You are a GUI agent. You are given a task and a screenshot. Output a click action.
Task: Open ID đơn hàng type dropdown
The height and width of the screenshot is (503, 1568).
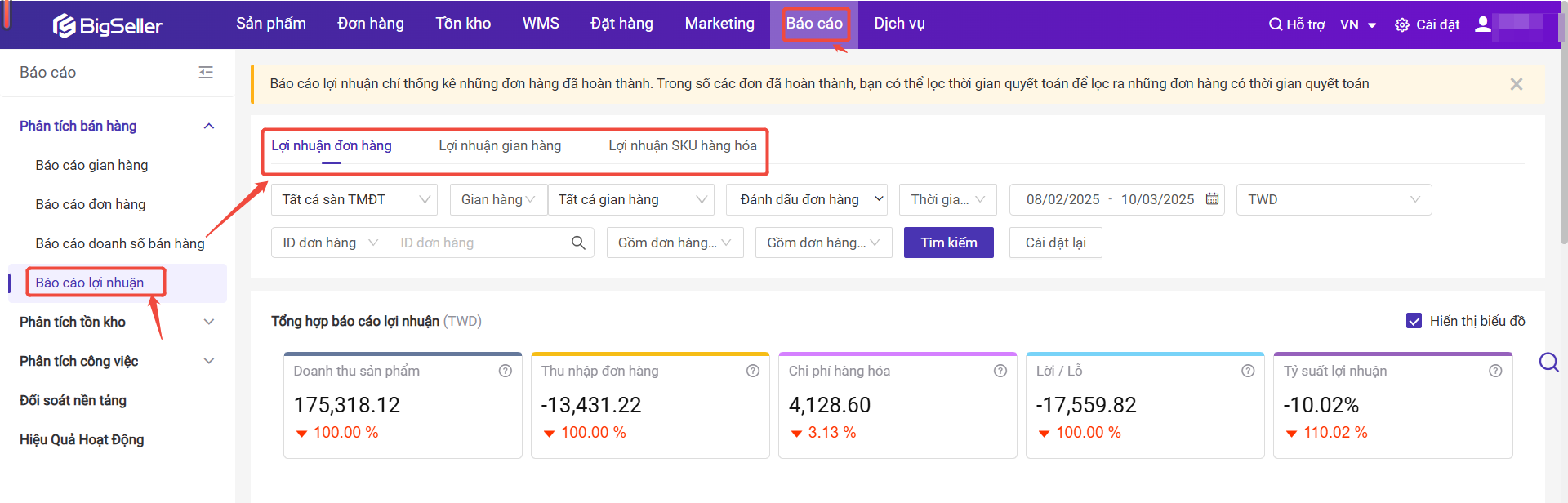tap(330, 243)
